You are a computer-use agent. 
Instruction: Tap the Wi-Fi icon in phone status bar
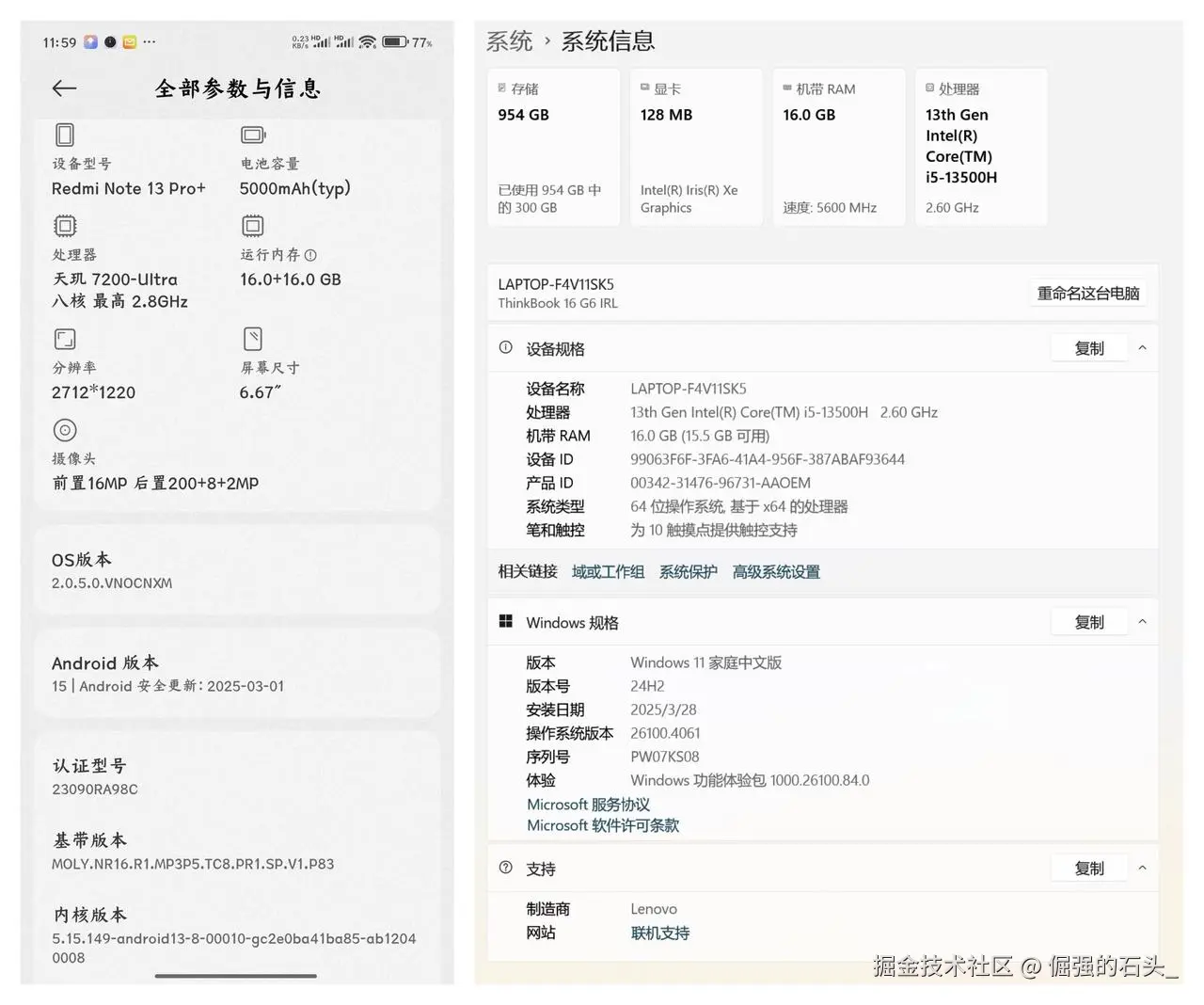(368, 41)
